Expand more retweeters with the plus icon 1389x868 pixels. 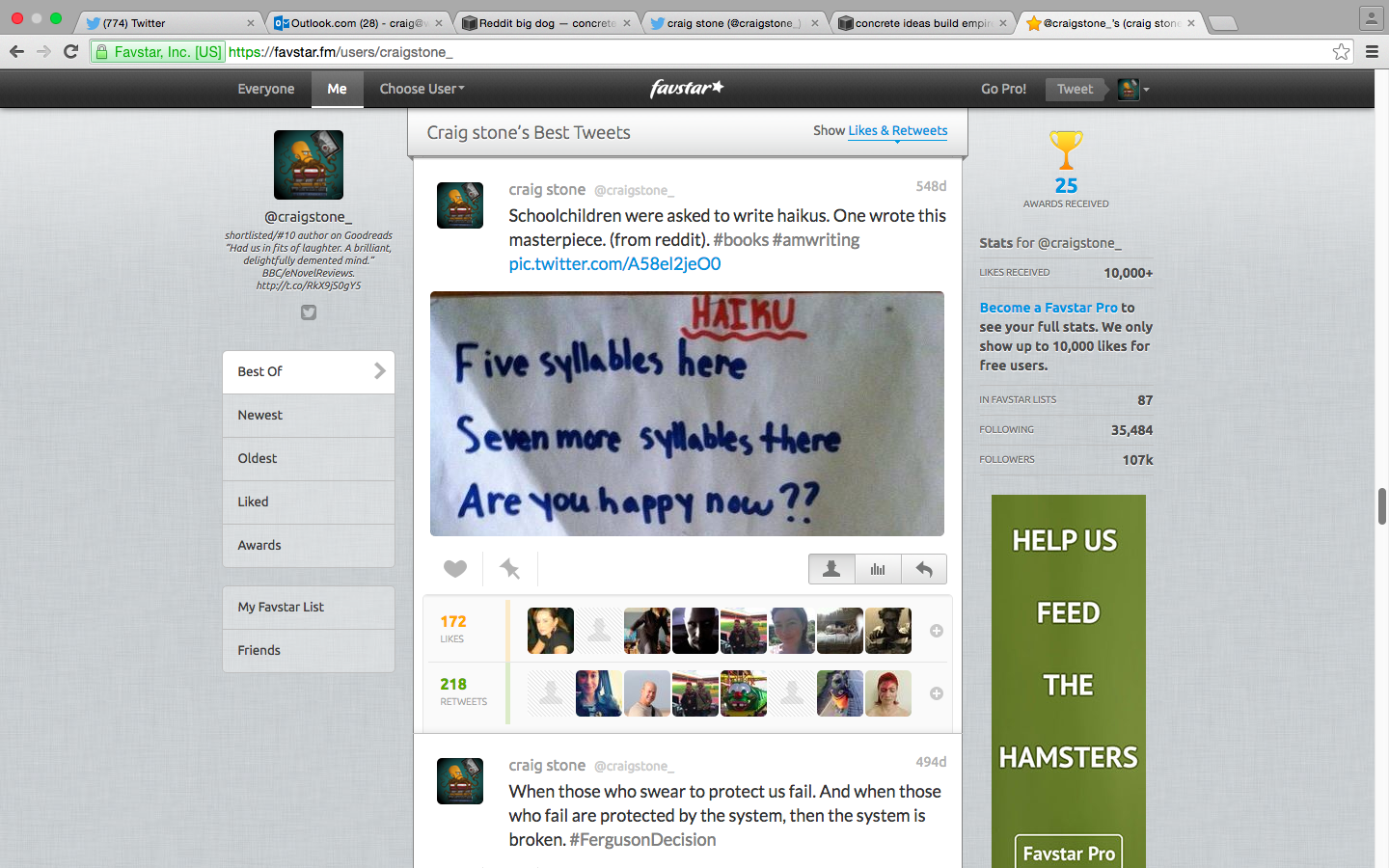[x=936, y=693]
